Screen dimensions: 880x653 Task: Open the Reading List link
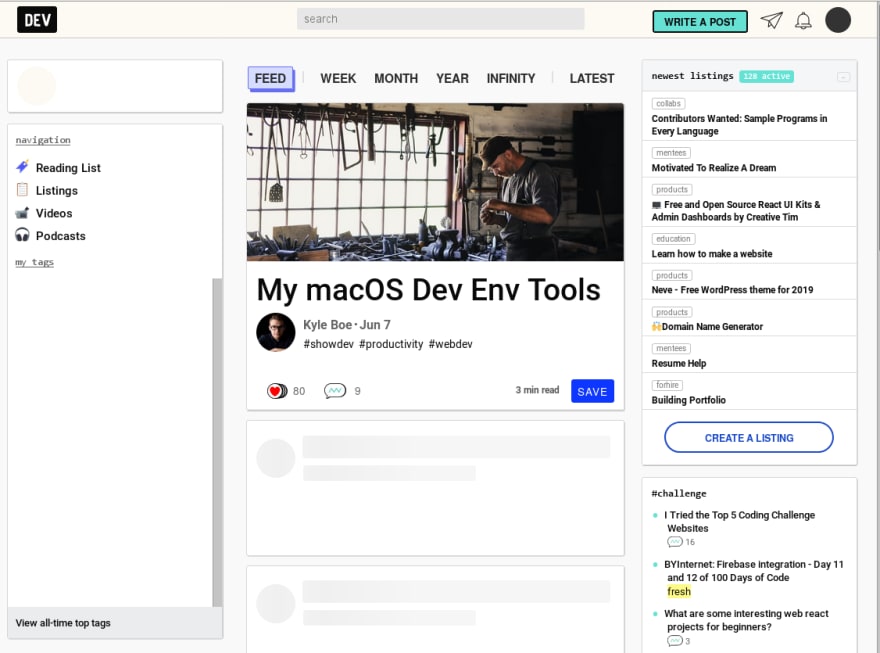[68, 168]
